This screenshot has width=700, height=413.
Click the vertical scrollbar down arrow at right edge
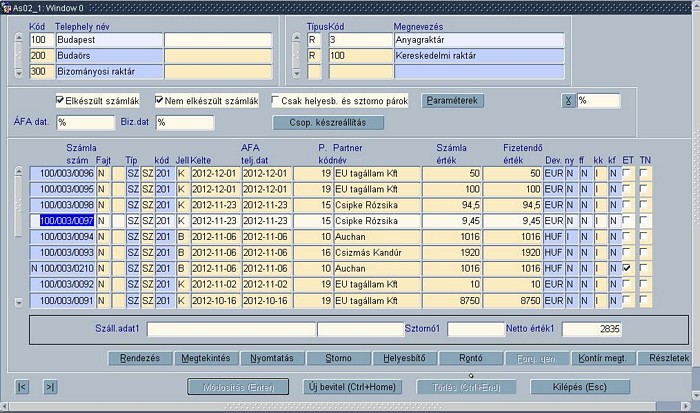(x=696, y=395)
